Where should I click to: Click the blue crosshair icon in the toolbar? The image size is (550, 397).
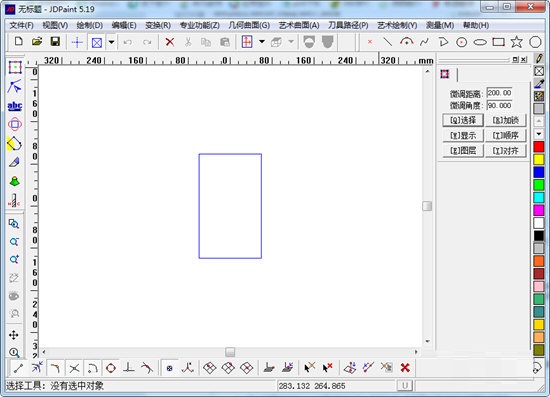click(x=77, y=42)
